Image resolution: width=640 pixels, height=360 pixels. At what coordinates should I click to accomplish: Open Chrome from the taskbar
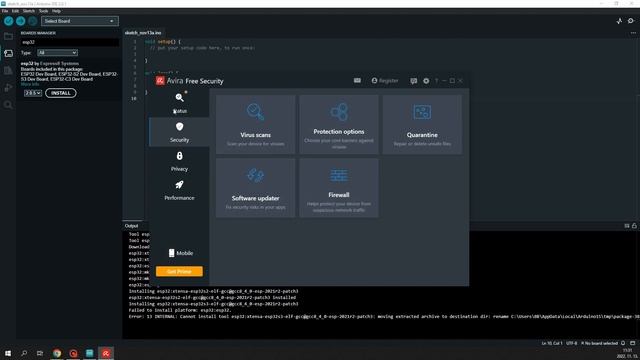pos(57,353)
